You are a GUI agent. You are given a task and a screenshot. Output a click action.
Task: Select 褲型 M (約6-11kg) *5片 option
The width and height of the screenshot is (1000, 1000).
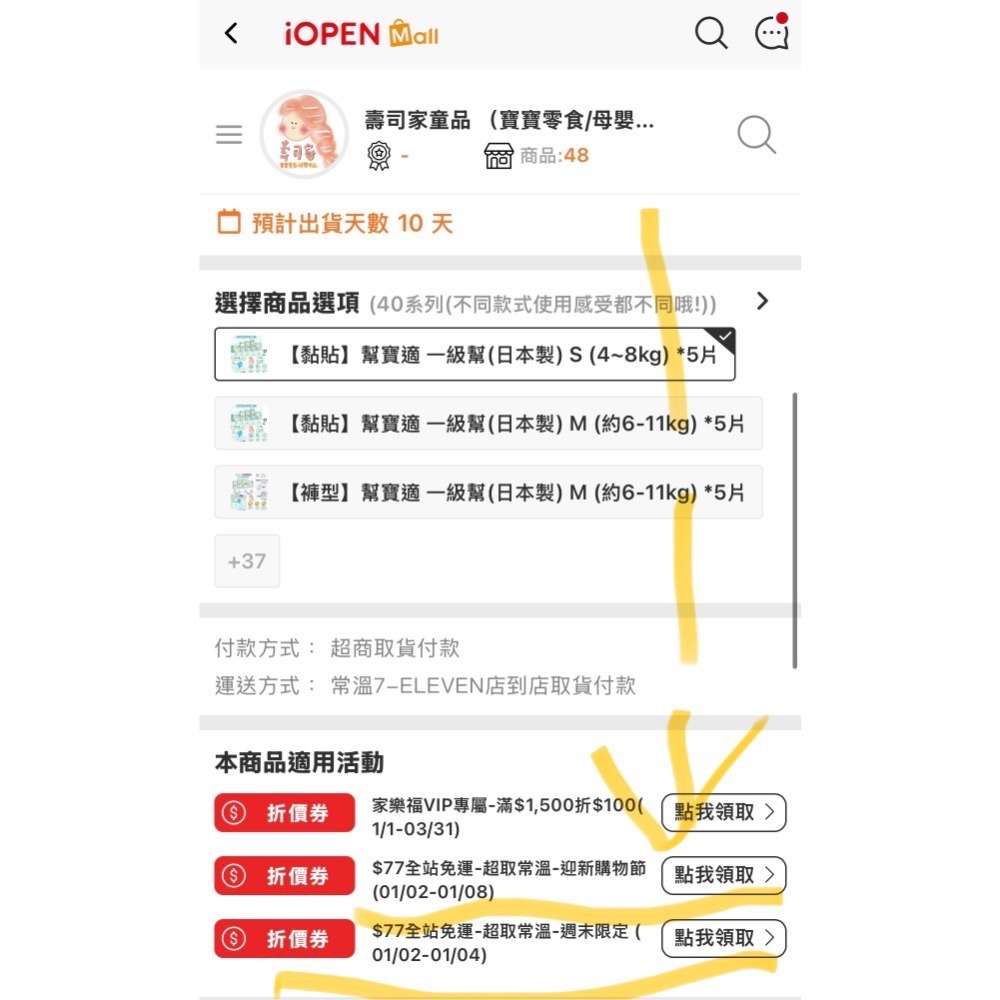(x=489, y=492)
